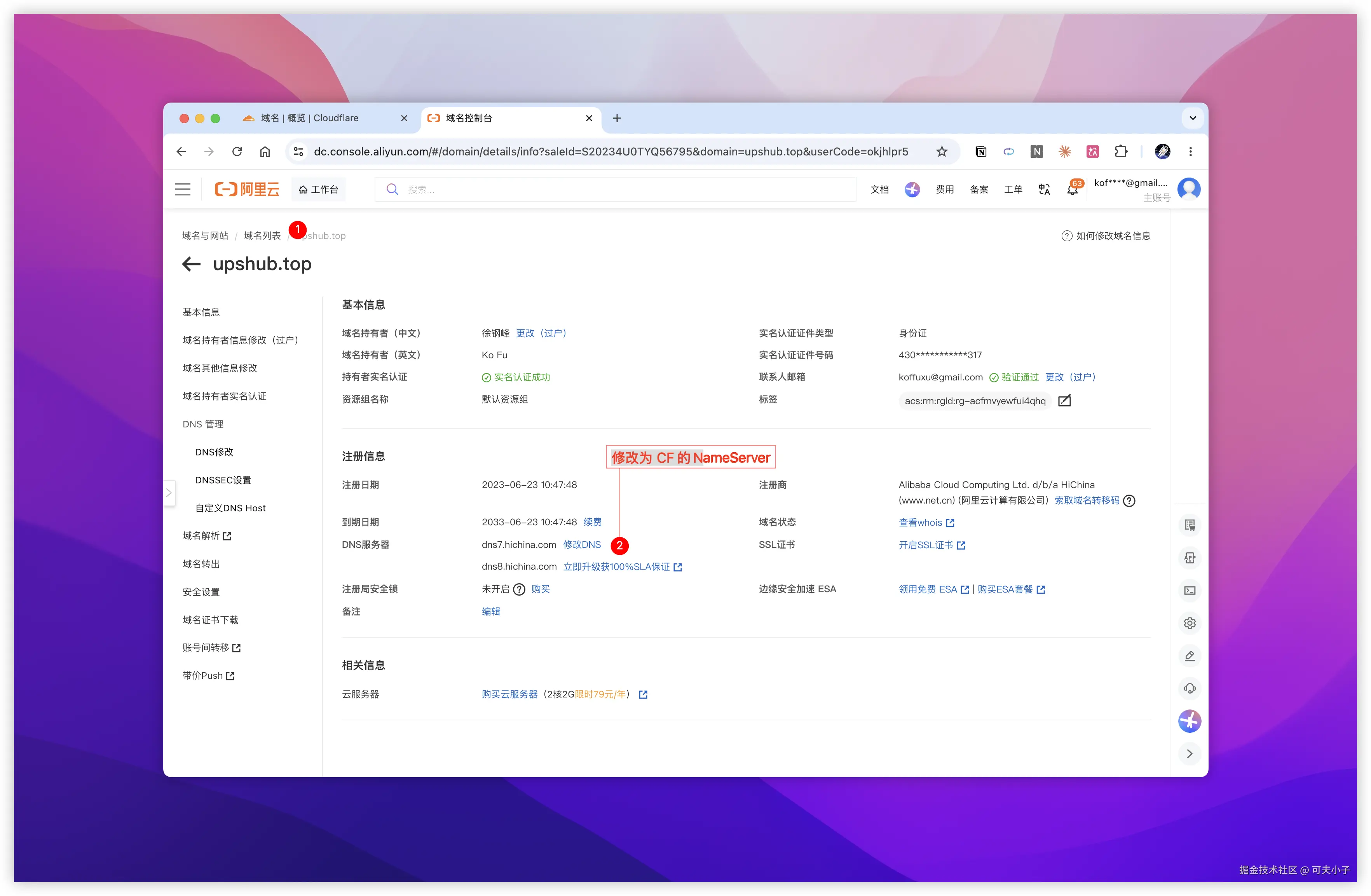The height and width of the screenshot is (896, 1371).
Task: Click the browser address bar URL
Action: click(610, 152)
